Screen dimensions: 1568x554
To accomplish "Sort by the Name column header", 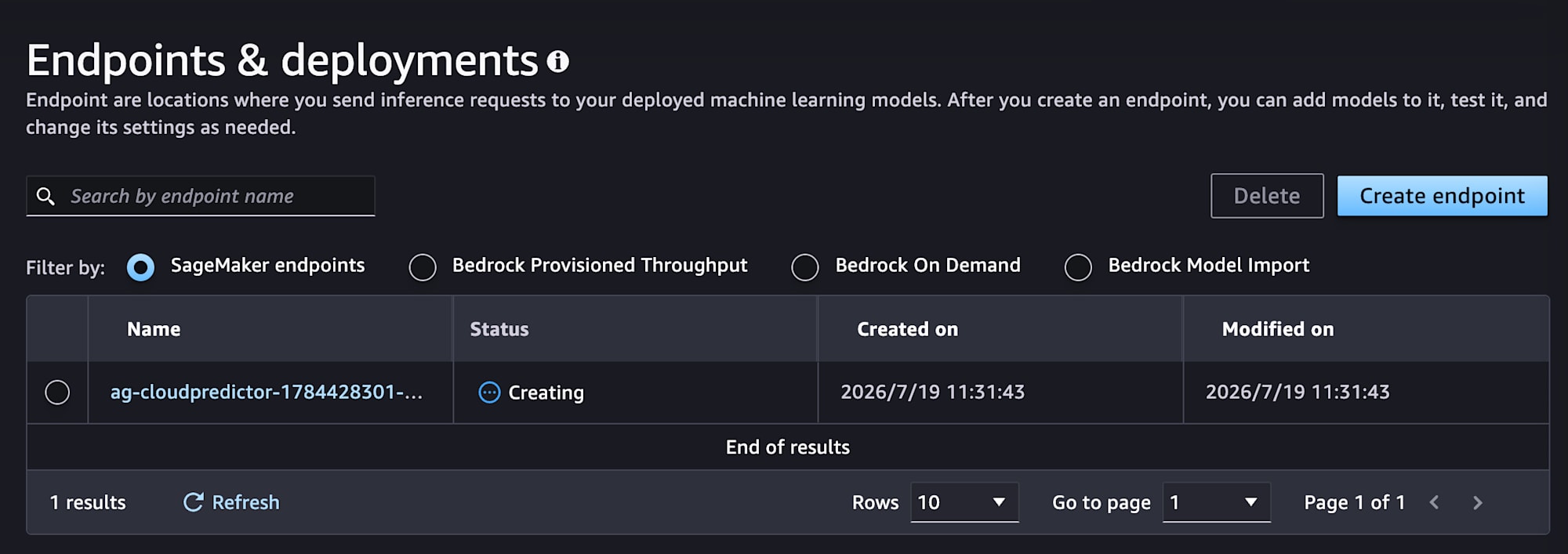I will coord(154,329).
